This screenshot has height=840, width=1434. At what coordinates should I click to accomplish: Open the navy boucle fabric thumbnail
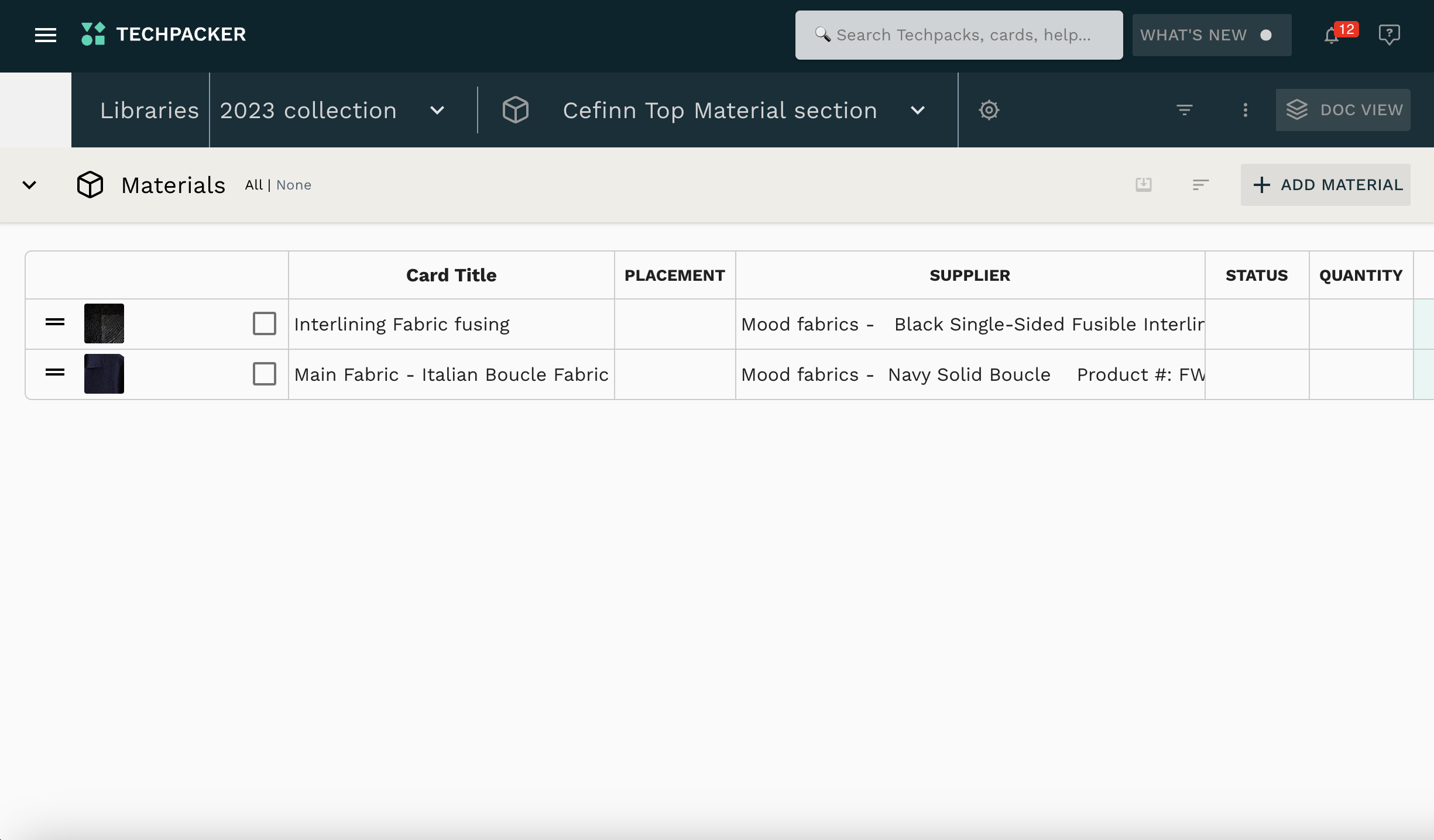pyautogui.click(x=104, y=374)
